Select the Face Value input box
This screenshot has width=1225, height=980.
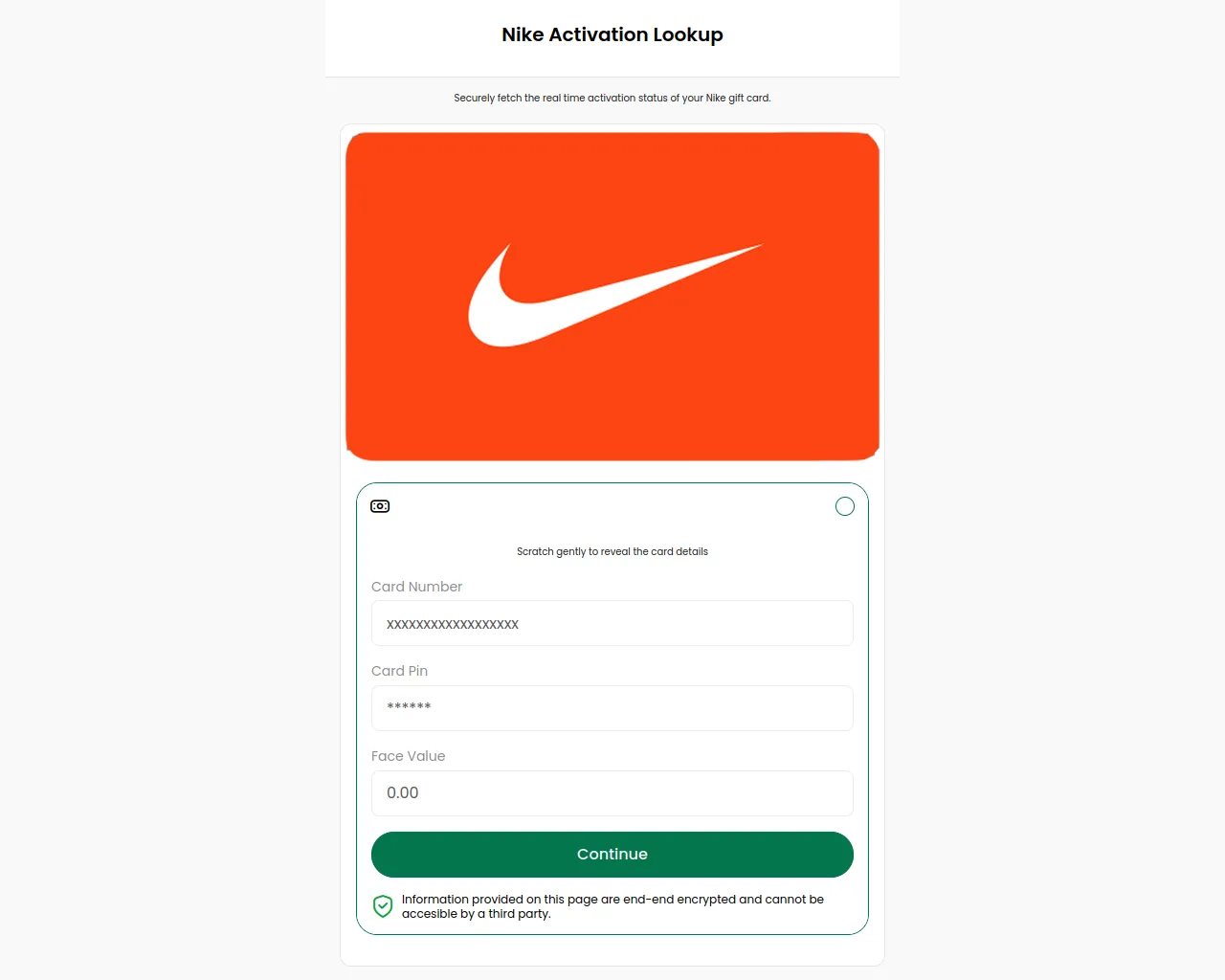612,793
